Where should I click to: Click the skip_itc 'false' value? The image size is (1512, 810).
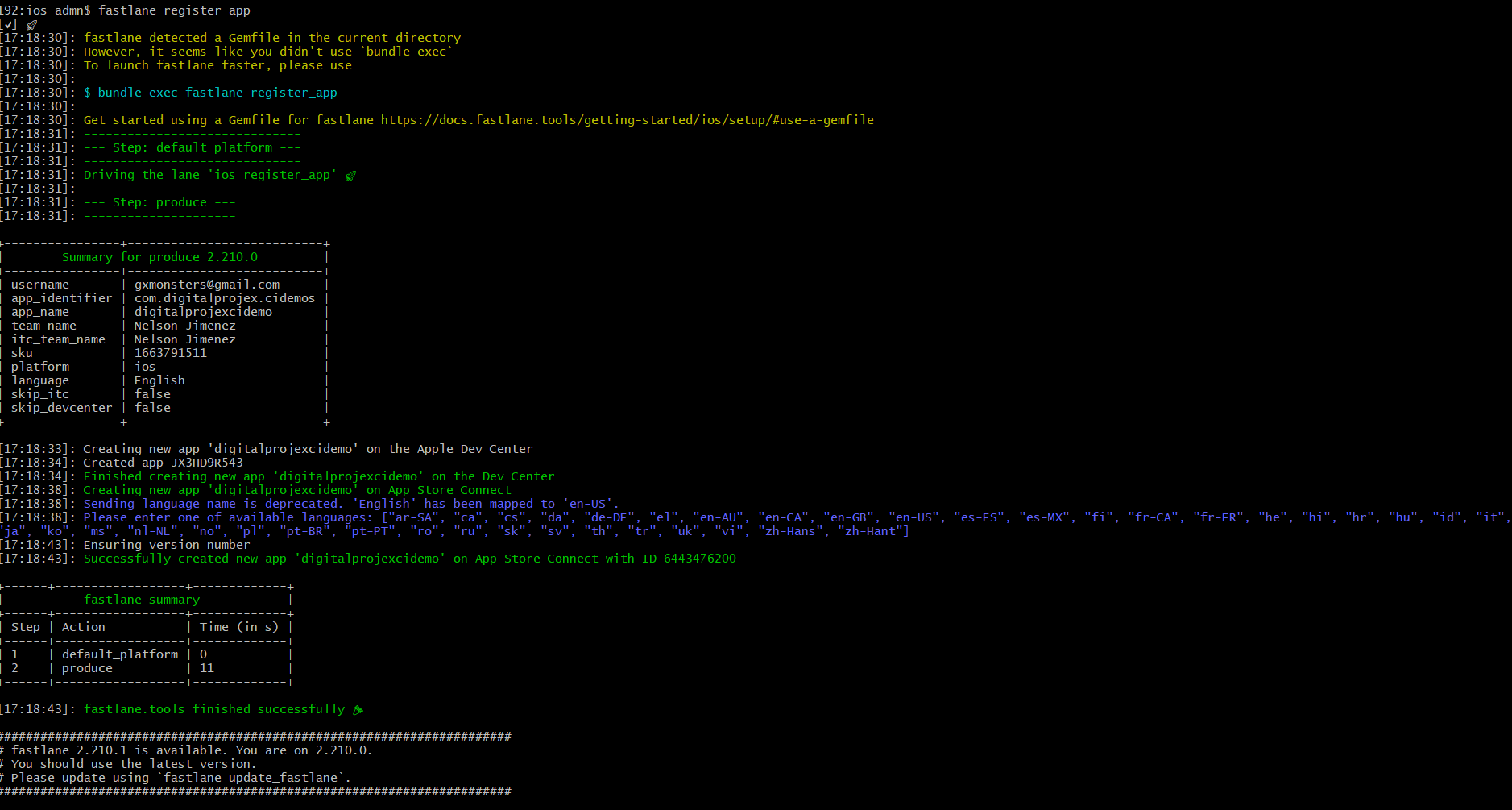pos(152,394)
